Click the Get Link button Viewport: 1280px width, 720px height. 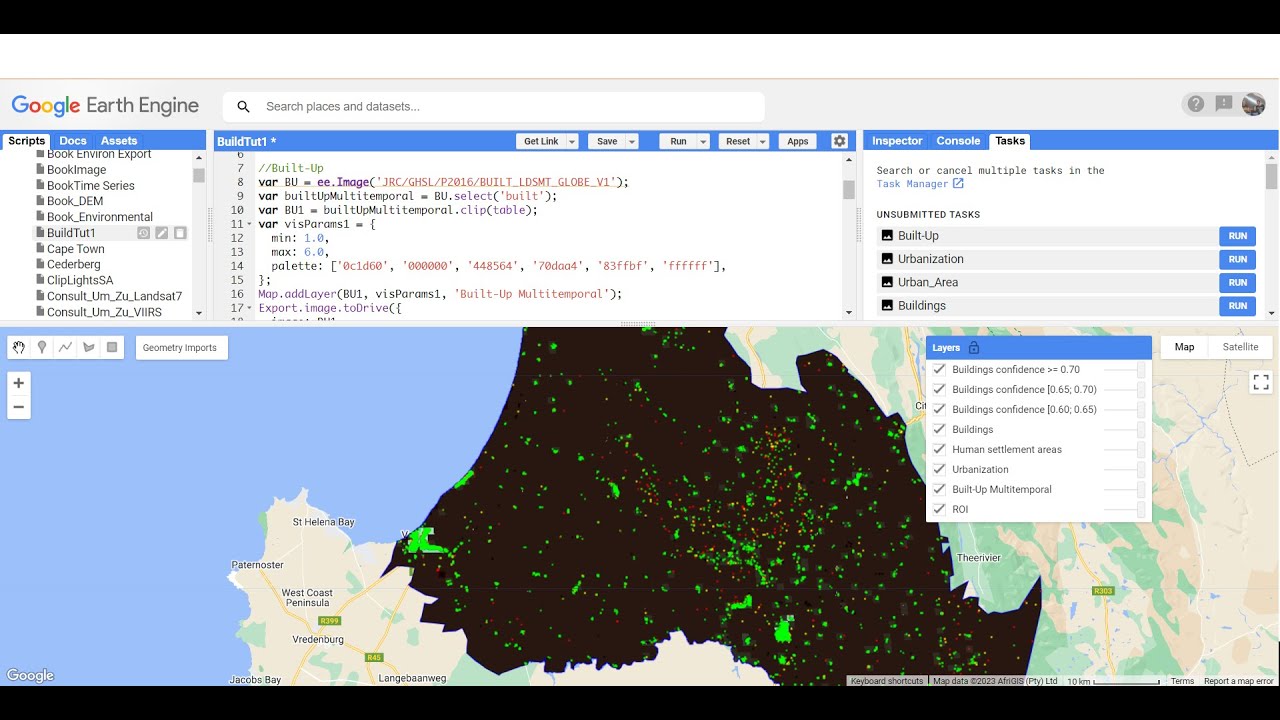(x=541, y=141)
